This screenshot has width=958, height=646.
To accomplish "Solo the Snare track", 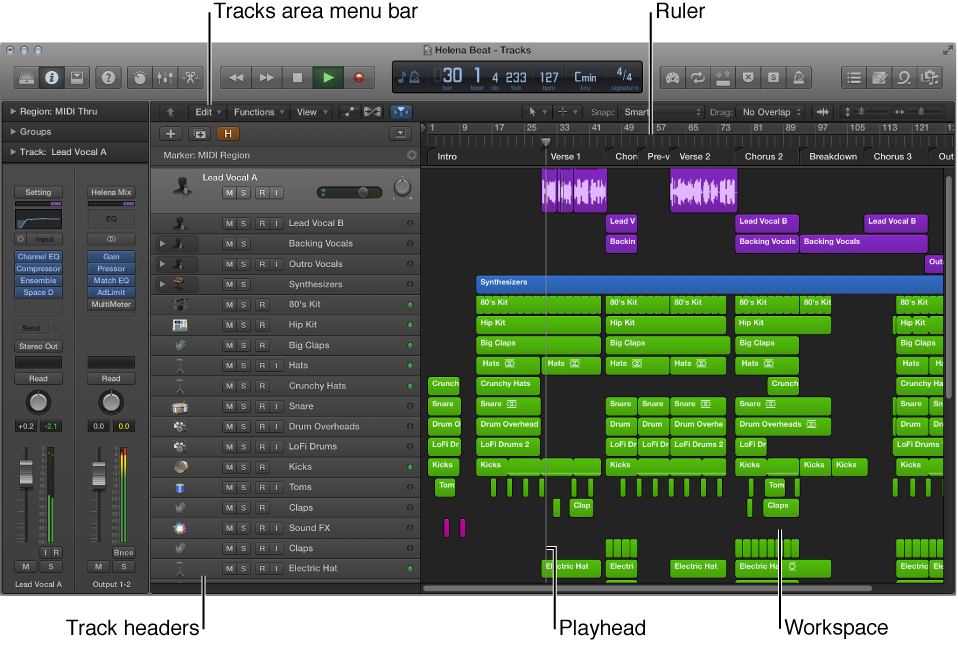I will pos(244,407).
